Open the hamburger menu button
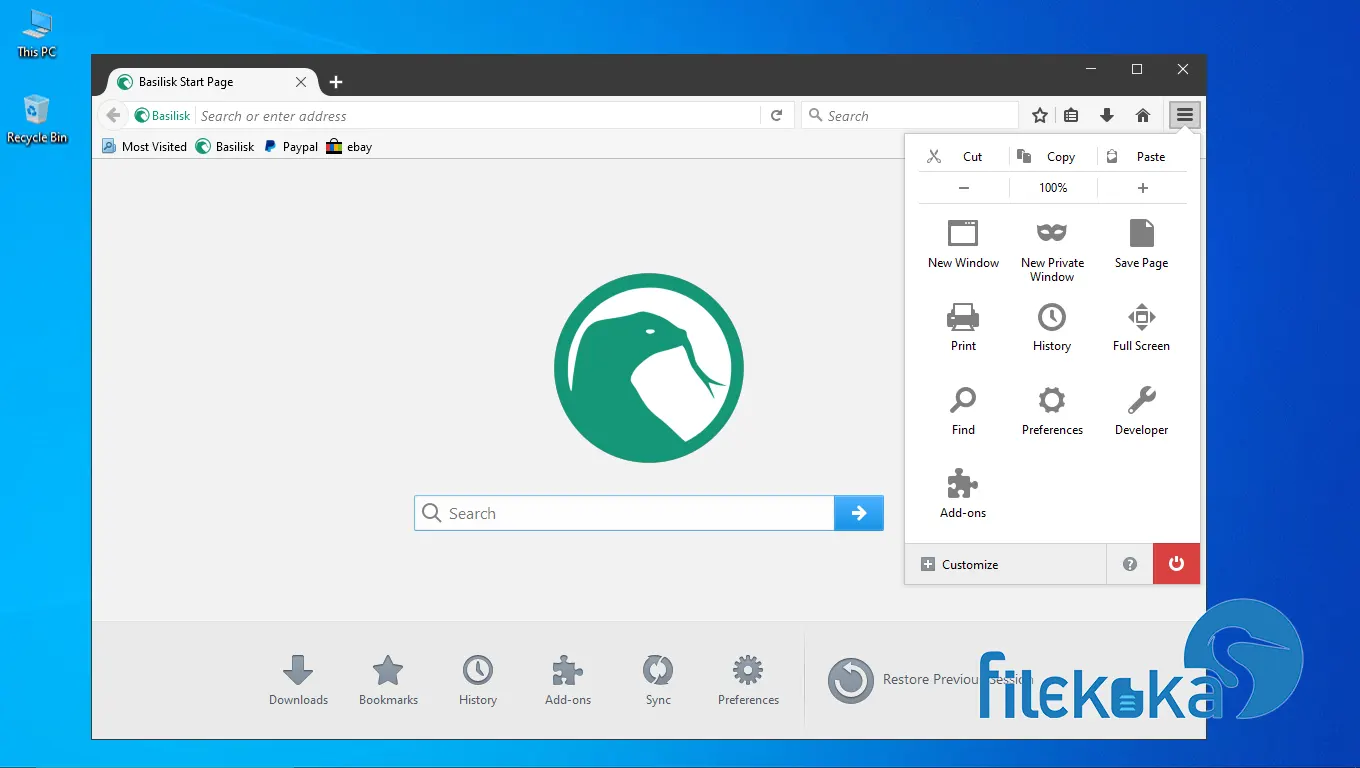 [x=1185, y=115]
